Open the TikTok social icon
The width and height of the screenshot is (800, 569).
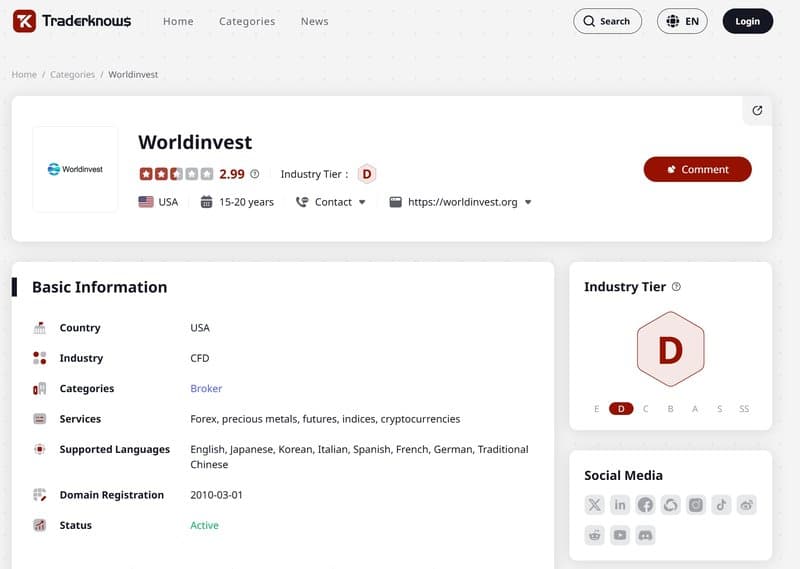721,505
